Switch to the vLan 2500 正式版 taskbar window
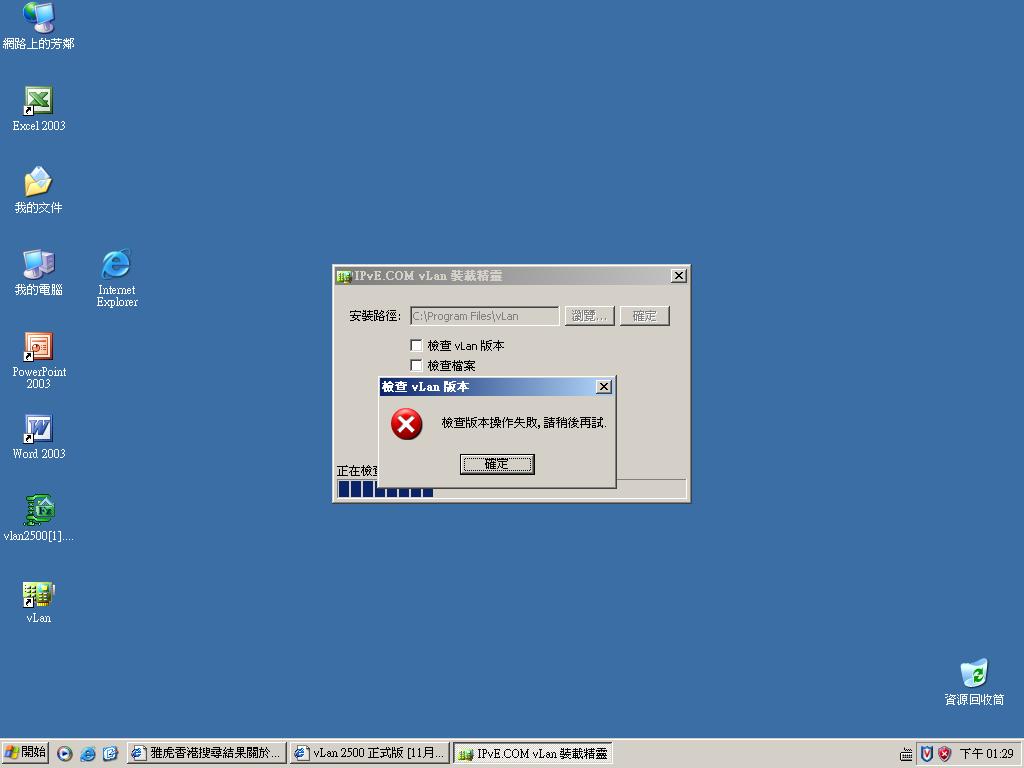This screenshot has width=1024, height=768. [x=370, y=752]
